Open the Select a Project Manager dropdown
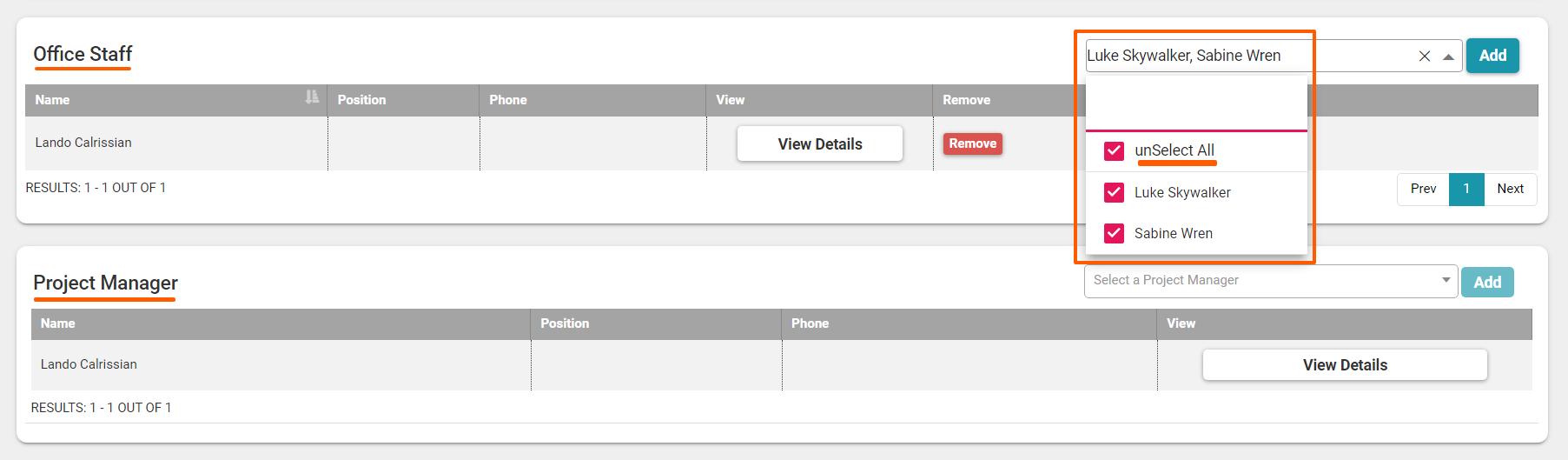 (1270, 281)
